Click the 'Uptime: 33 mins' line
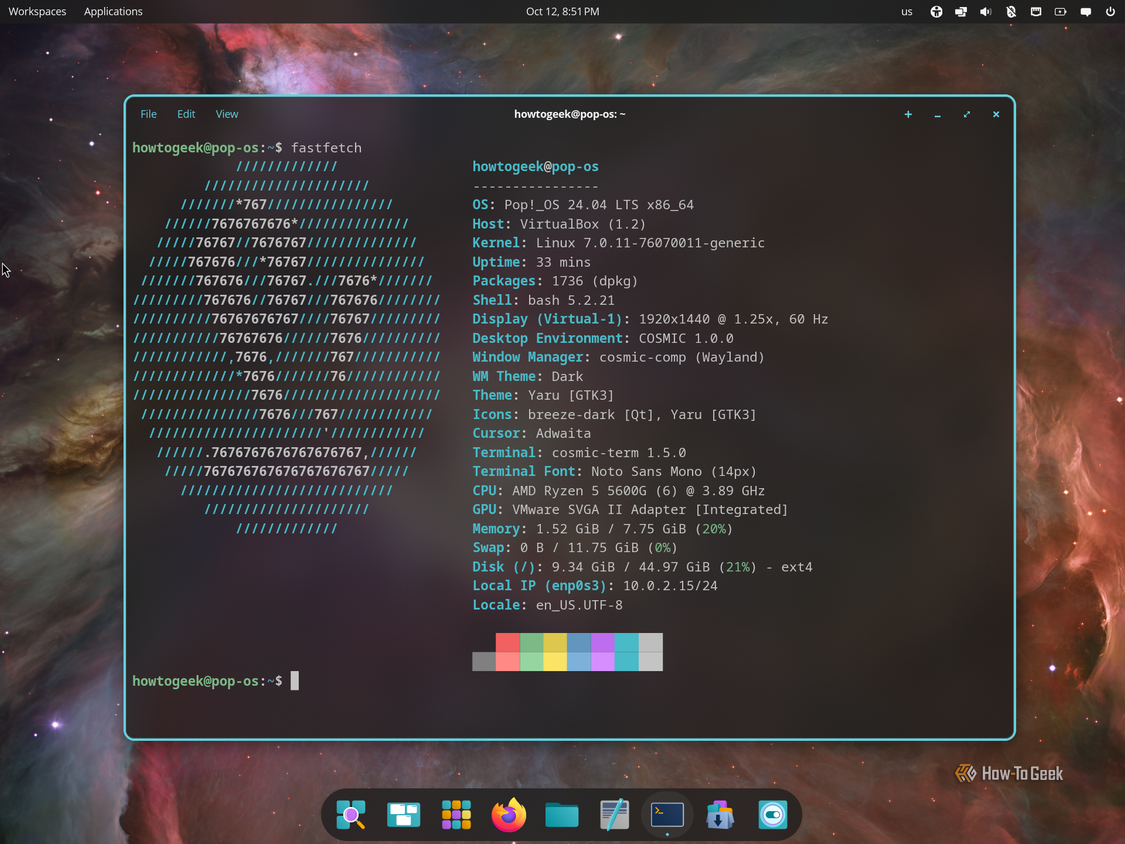Screen dimensions: 1125x844 (532, 262)
